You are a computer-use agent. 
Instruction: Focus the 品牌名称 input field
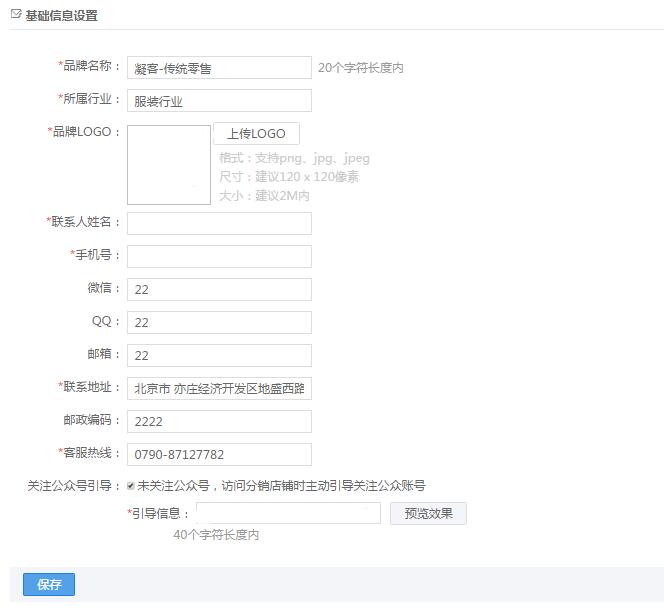tap(219, 68)
